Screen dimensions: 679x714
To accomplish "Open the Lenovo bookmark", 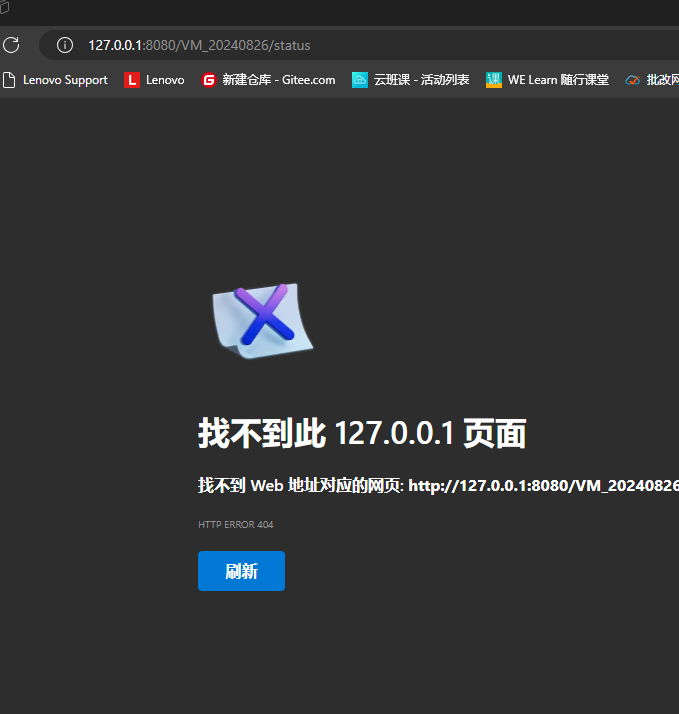I will (154, 80).
